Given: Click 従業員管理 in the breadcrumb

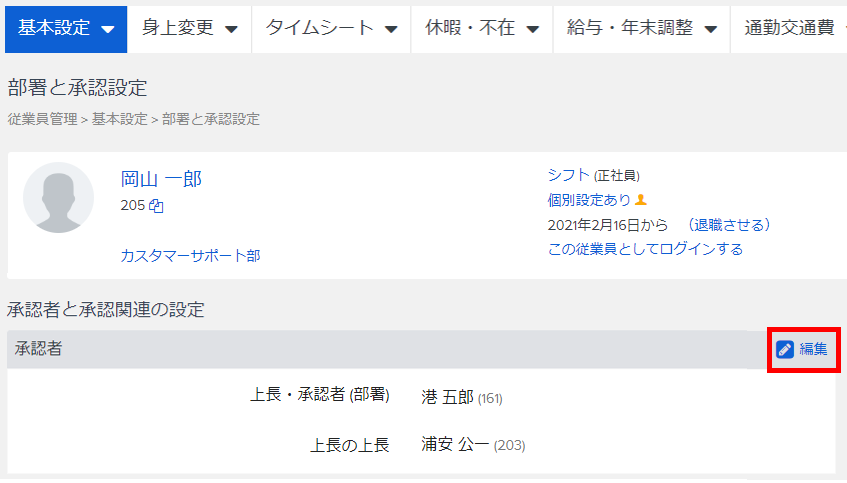Looking at the screenshot, I should point(42,119).
